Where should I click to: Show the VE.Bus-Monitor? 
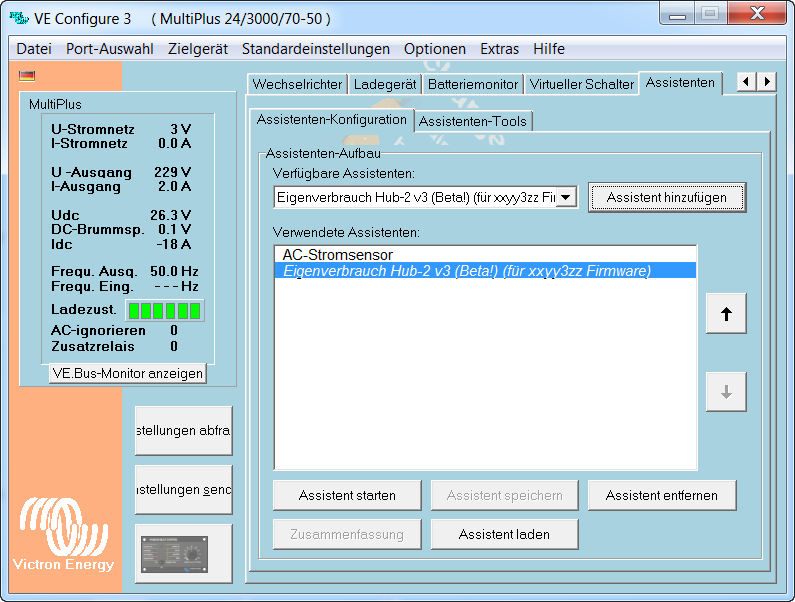(x=127, y=373)
